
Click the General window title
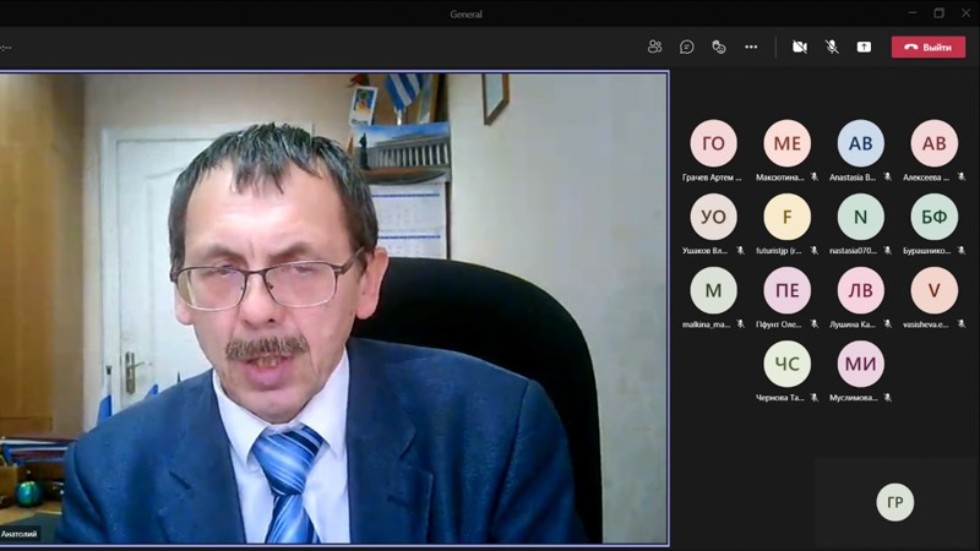466,14
